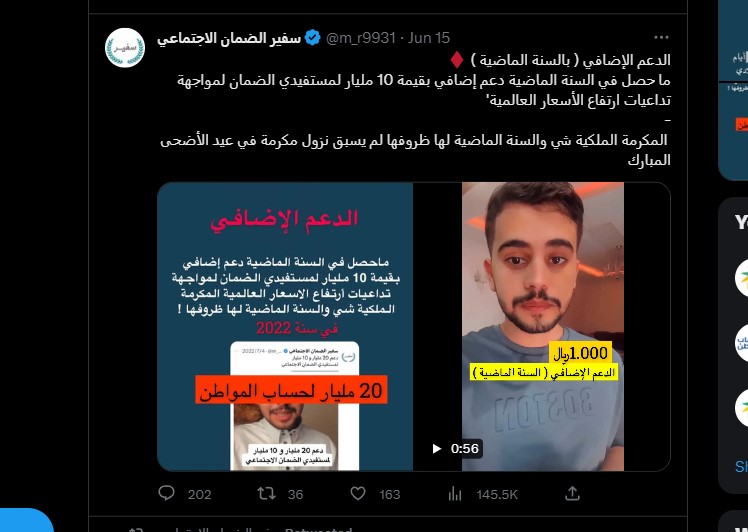Retweet the post with 36 retweets

pos(266,493)
